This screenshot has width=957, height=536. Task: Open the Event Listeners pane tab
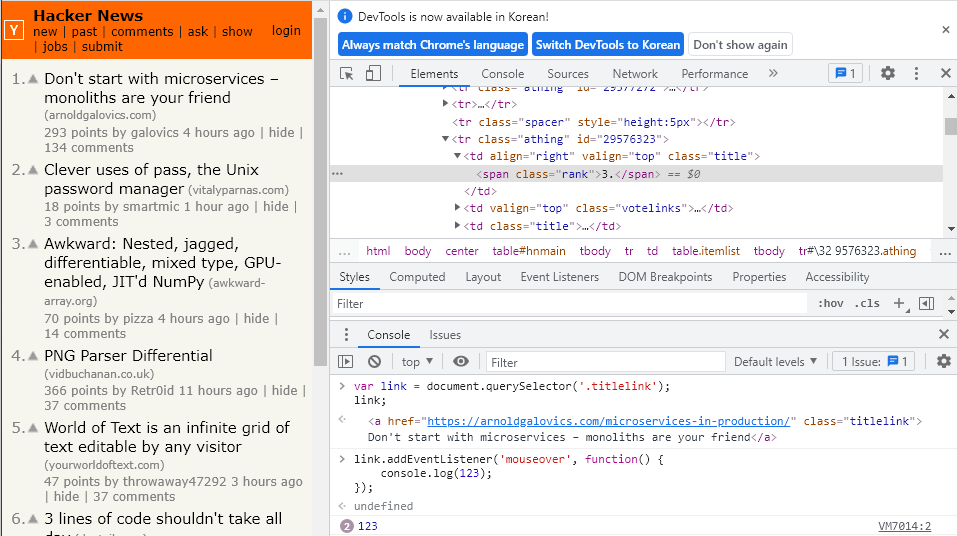(x=560, y=277)
